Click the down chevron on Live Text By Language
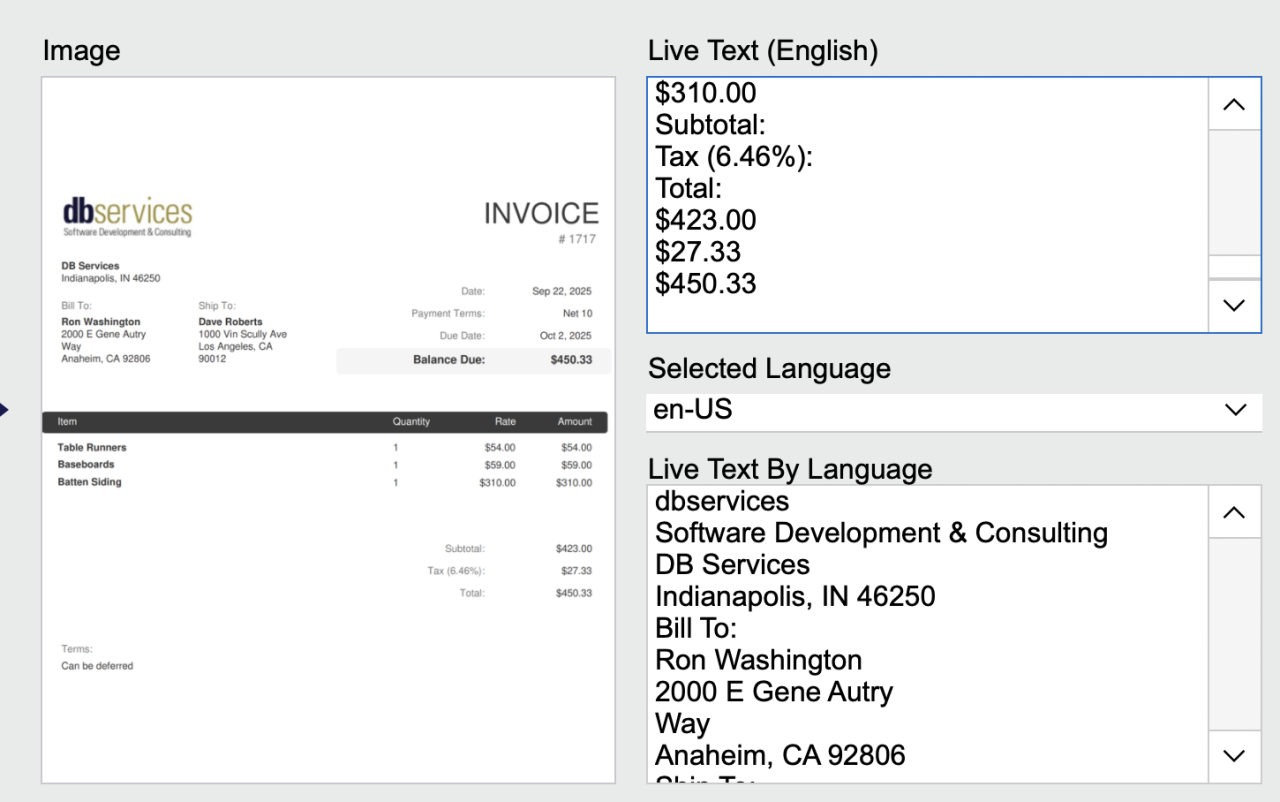The width and height of the screenshot is (1280, 802). pyautogui.click(x=1234, y=756)
